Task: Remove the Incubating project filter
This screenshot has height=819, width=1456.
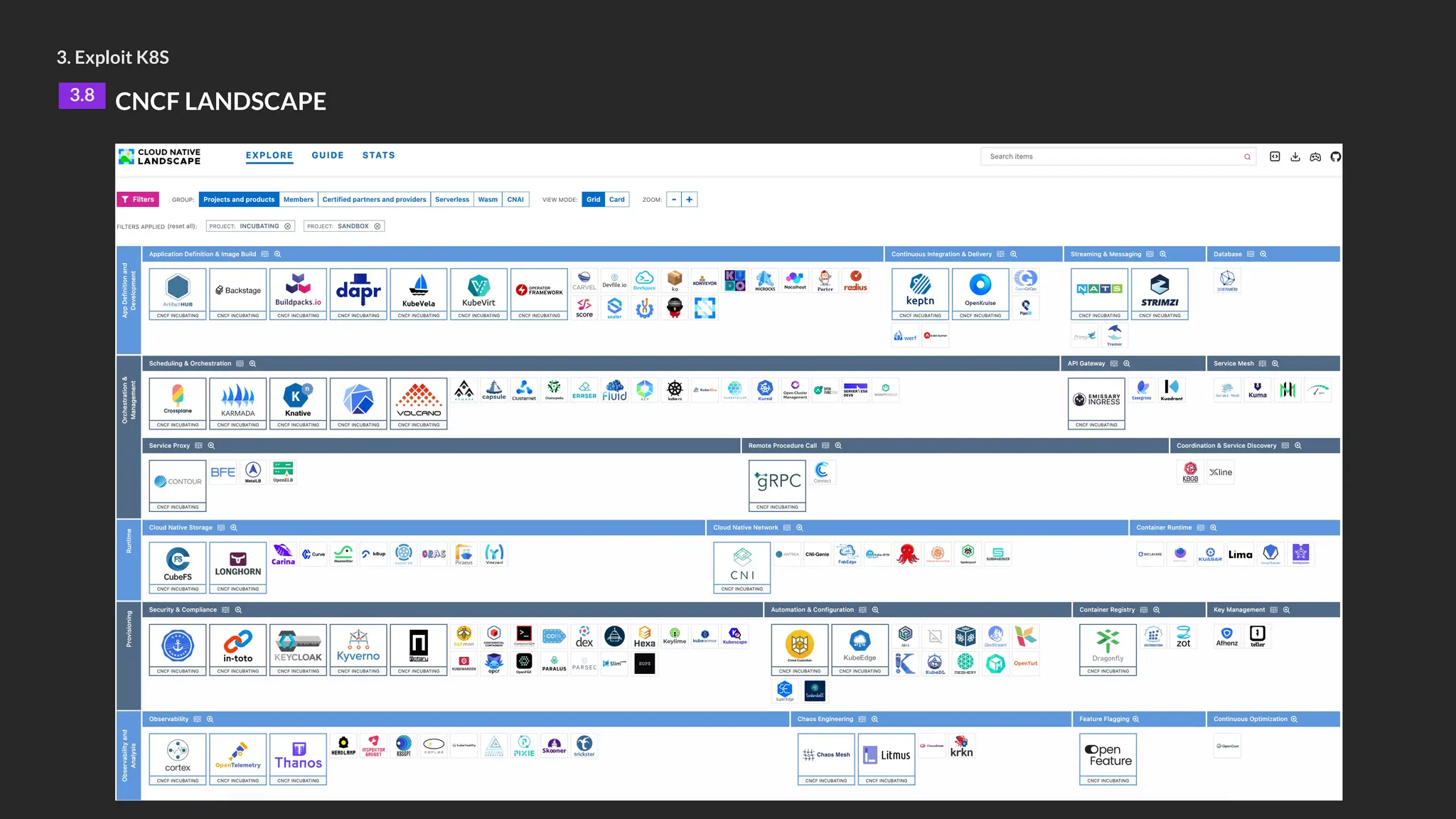Action: pos(288,226)
